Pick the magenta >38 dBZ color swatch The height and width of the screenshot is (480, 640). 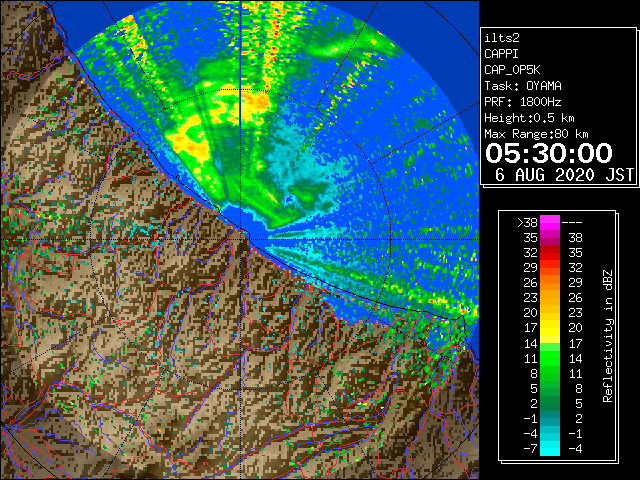[x=550, y=223]
